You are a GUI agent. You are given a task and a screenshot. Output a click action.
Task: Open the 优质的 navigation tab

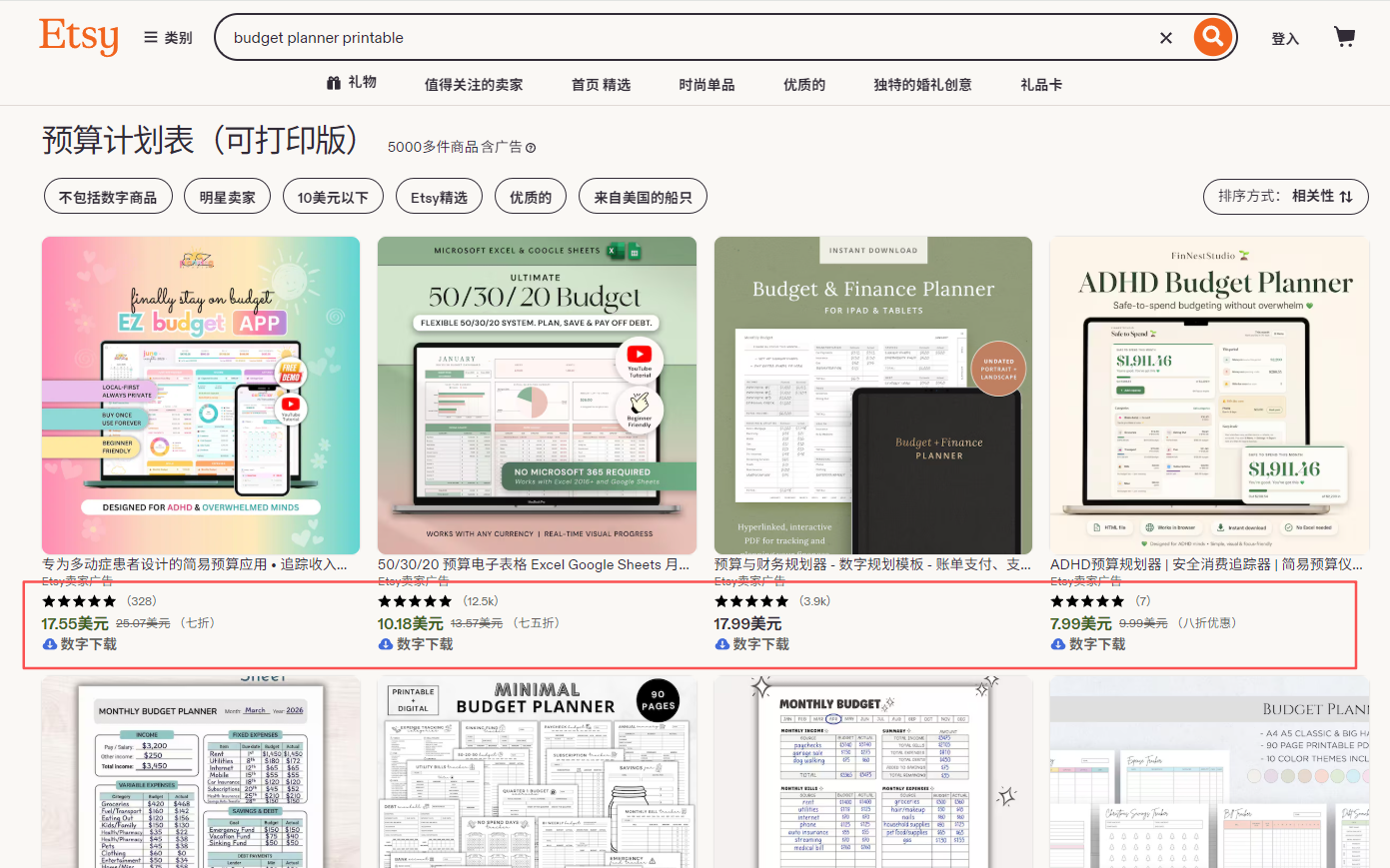(804, 85)
